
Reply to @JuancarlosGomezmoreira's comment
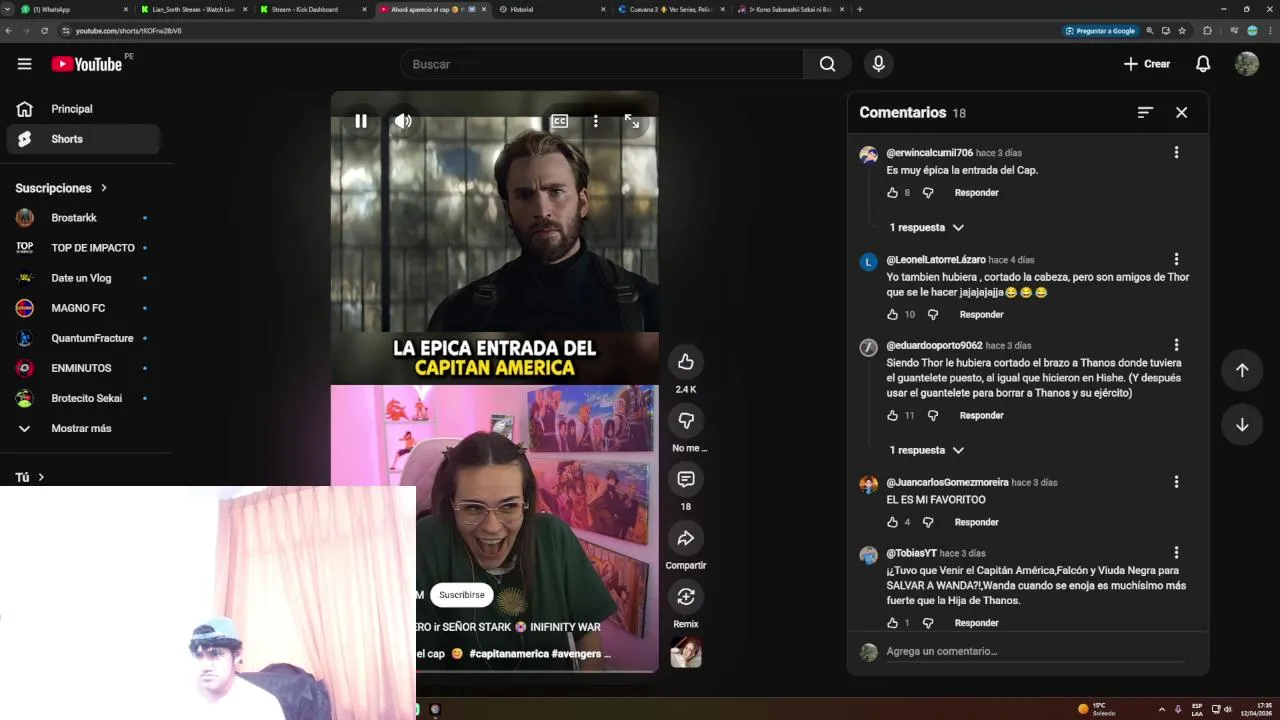(x=976, y=522)
